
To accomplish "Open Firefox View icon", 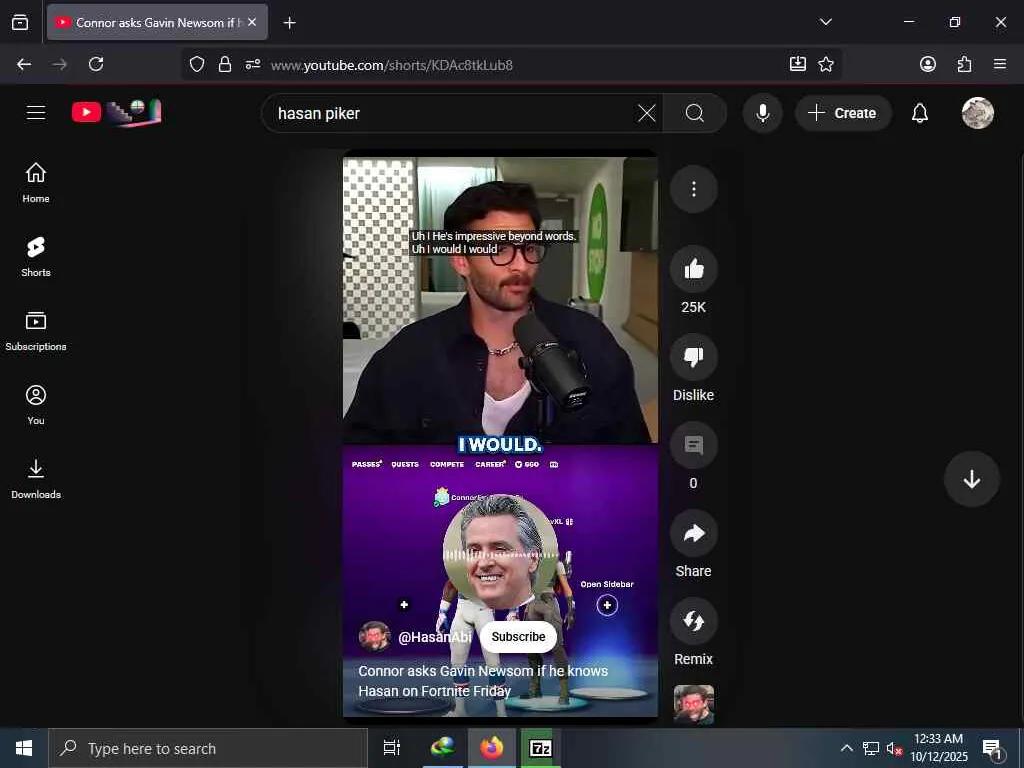I will 20,22.
